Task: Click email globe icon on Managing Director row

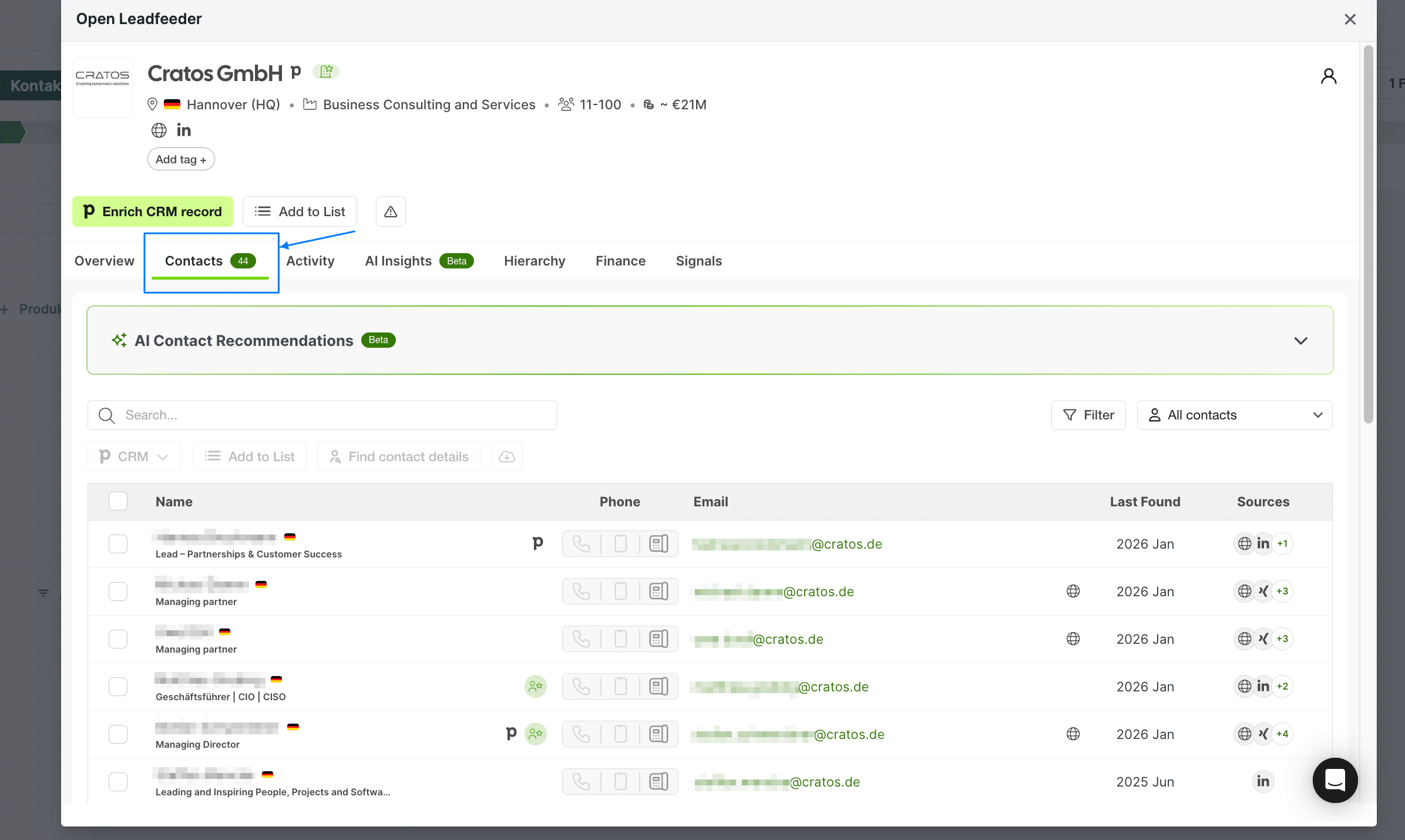Action: pyautogui.click(x=1073, y=734)
